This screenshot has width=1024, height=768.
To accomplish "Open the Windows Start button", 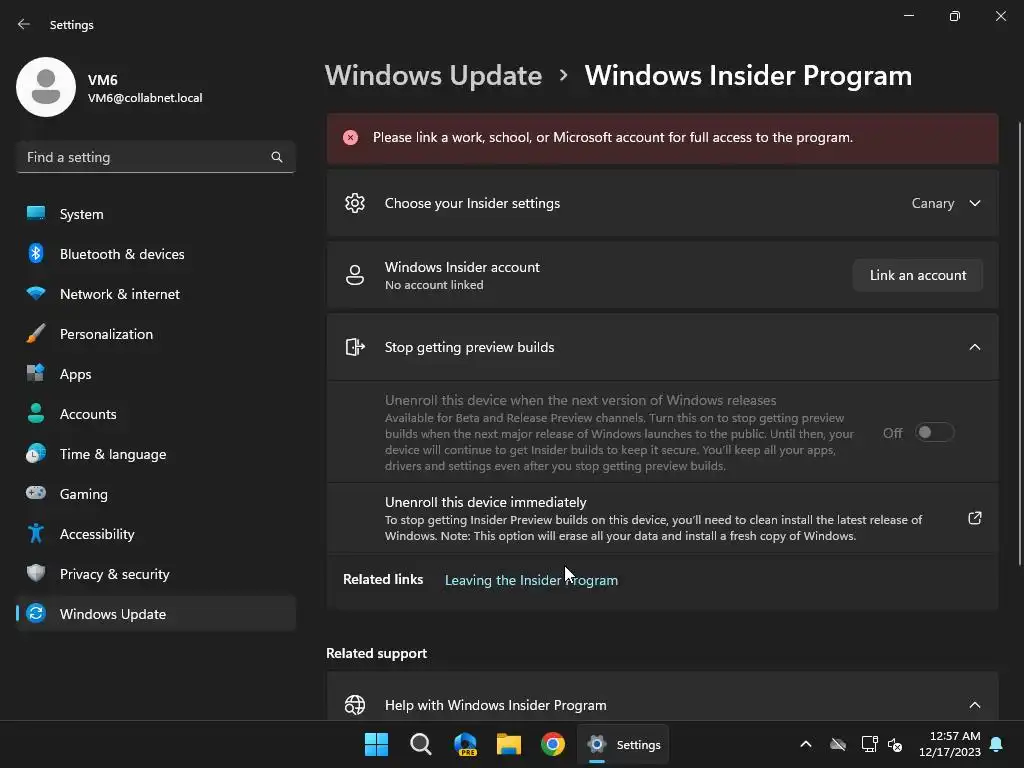I will coord(376,744).
